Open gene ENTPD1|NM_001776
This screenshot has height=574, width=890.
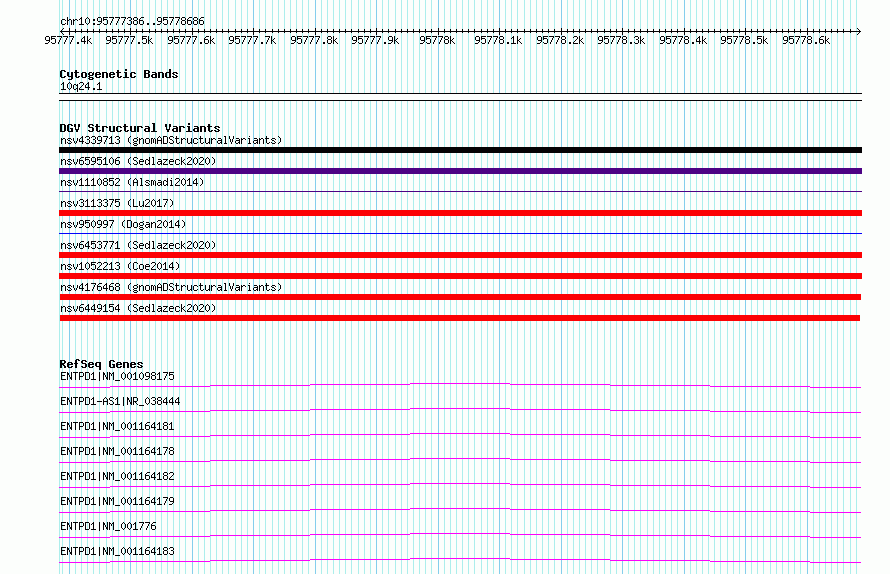(108, 526)
